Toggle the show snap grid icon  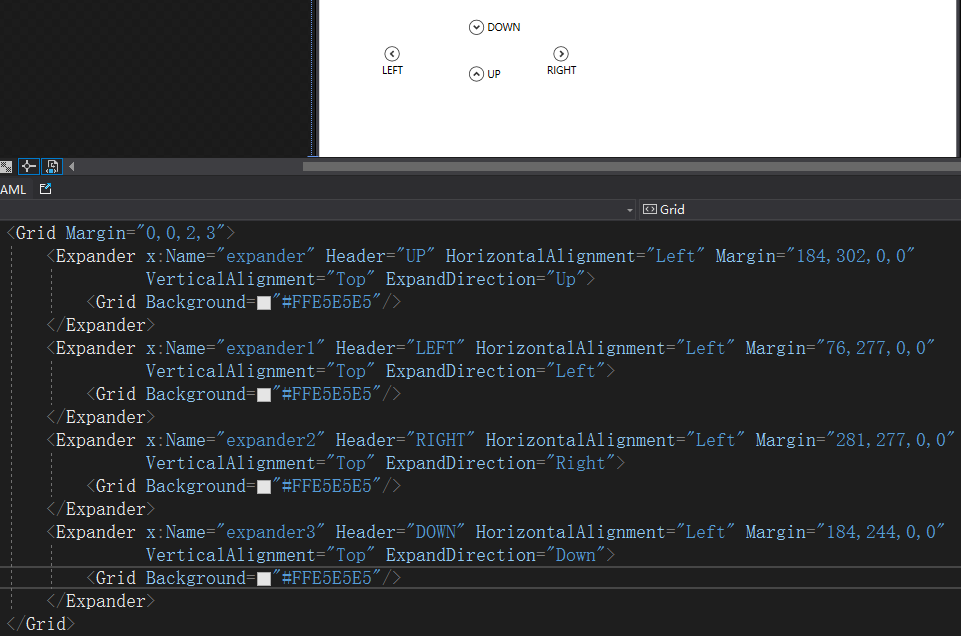click(6, 167)
